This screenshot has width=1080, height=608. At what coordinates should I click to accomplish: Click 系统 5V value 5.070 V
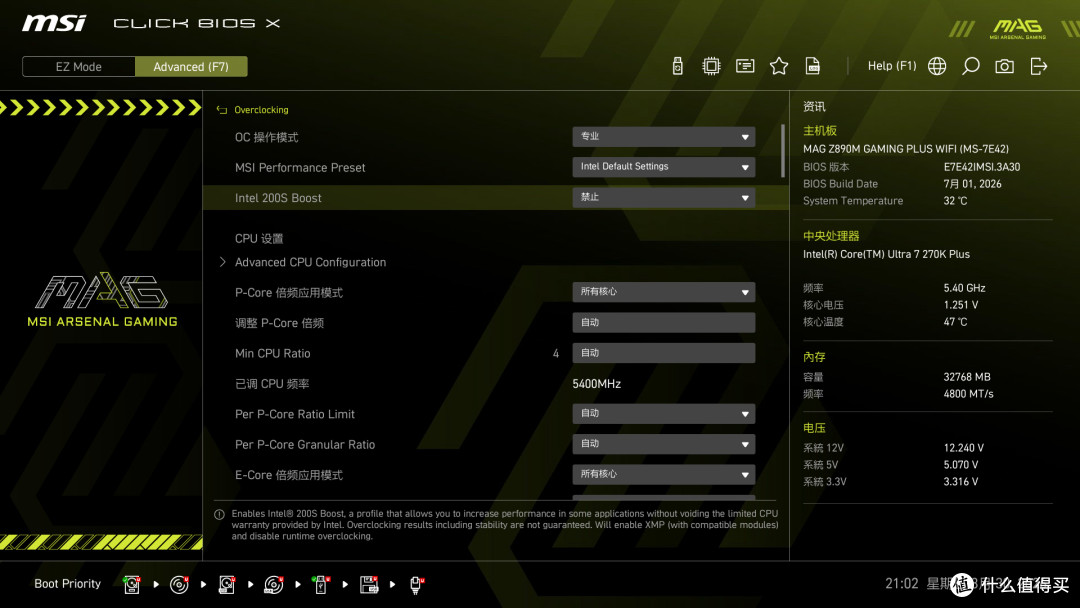[961, 465]
